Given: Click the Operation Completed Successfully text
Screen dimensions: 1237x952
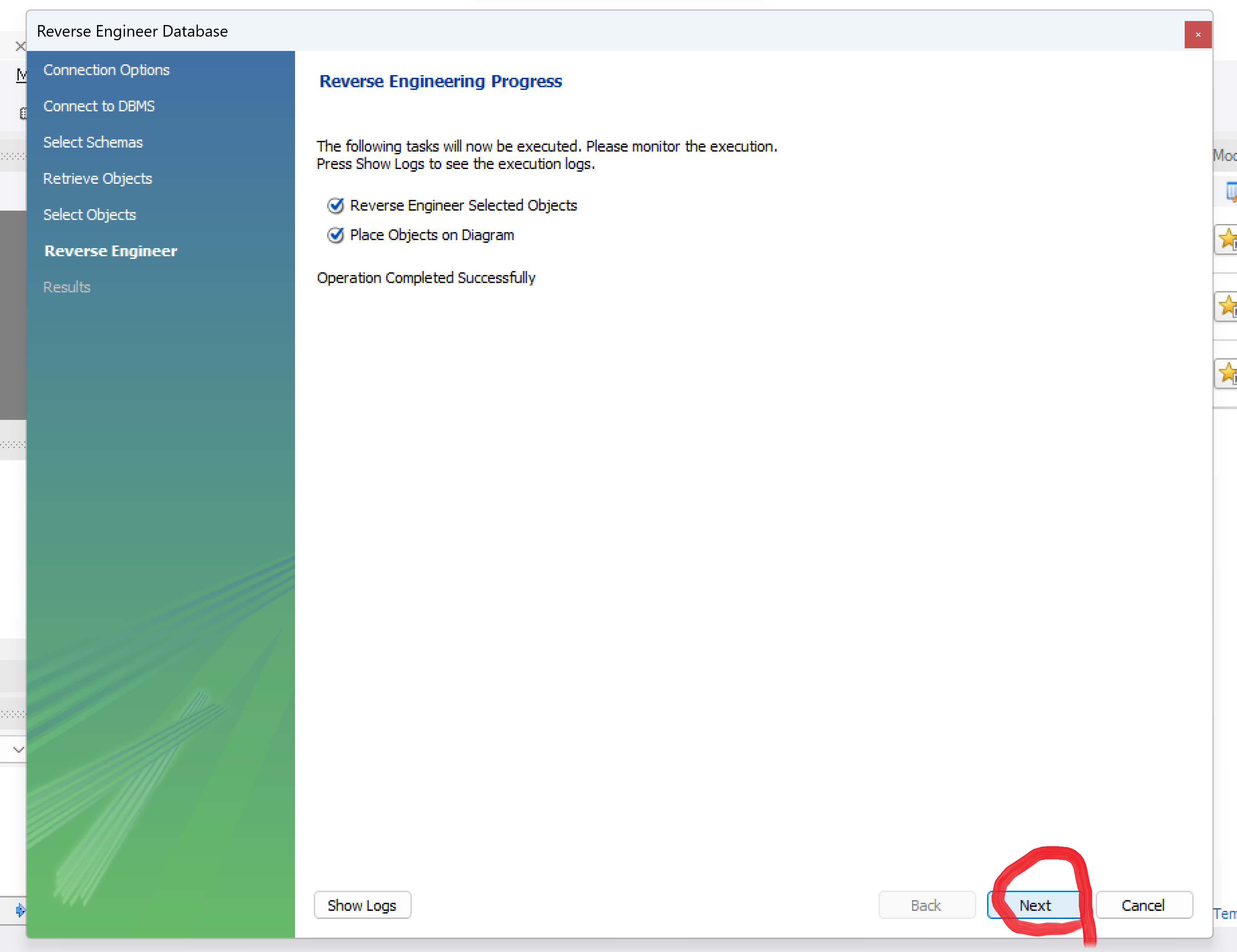Looking at the screenshot, I should coord(425,278).
